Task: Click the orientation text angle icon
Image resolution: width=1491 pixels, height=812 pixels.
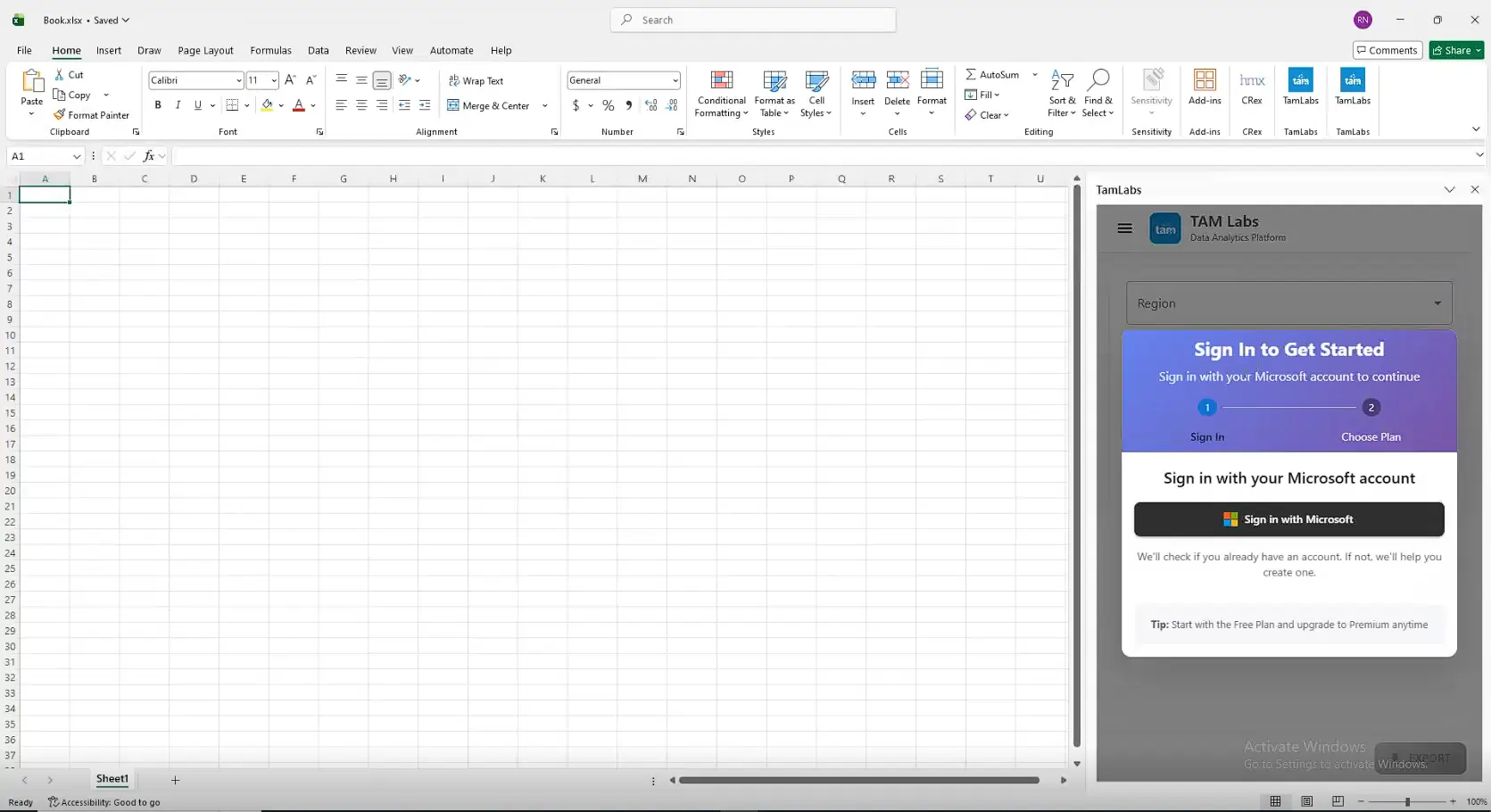Action: point(404,80)
